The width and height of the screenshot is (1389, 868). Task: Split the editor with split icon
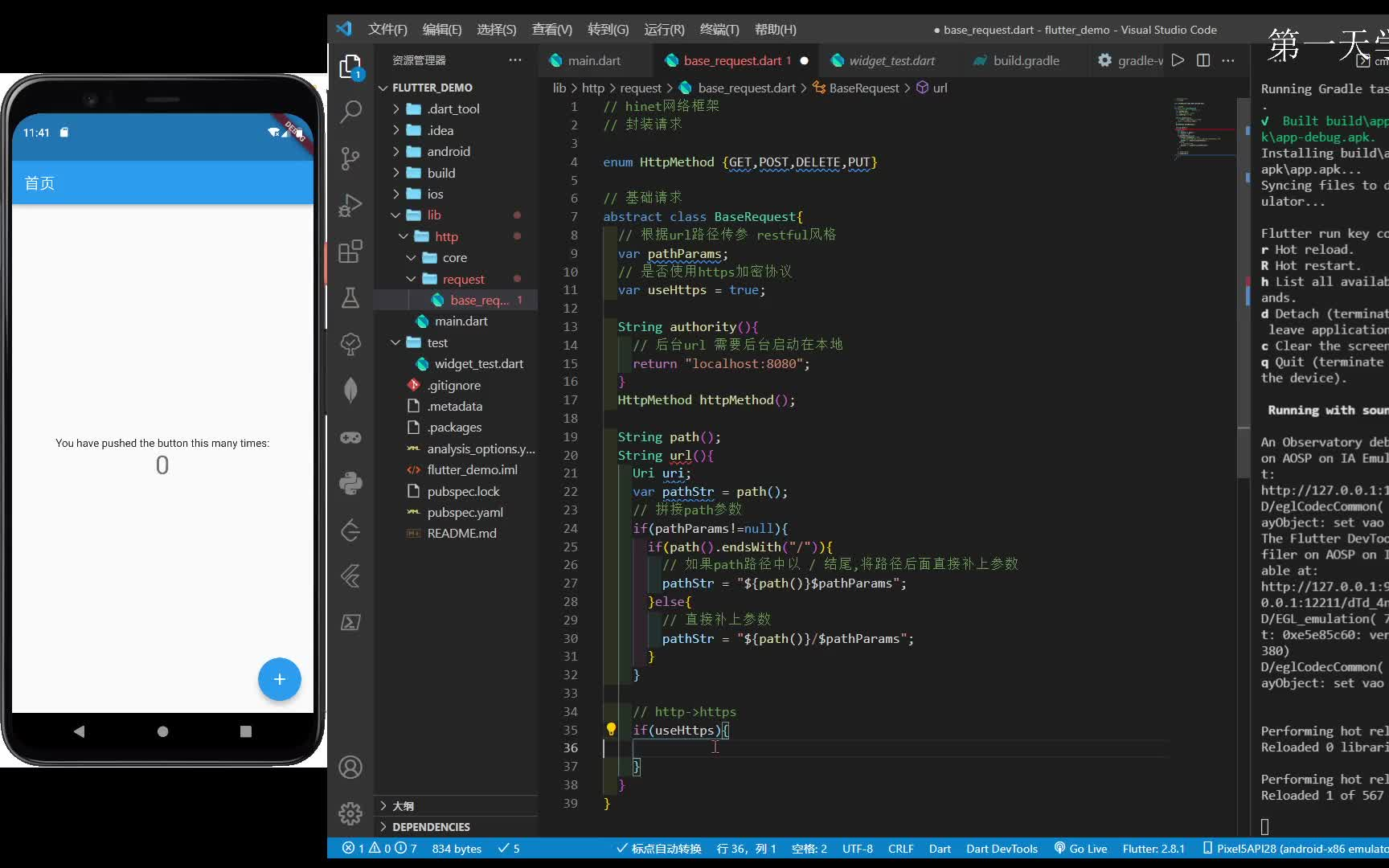click(1203, 60)
